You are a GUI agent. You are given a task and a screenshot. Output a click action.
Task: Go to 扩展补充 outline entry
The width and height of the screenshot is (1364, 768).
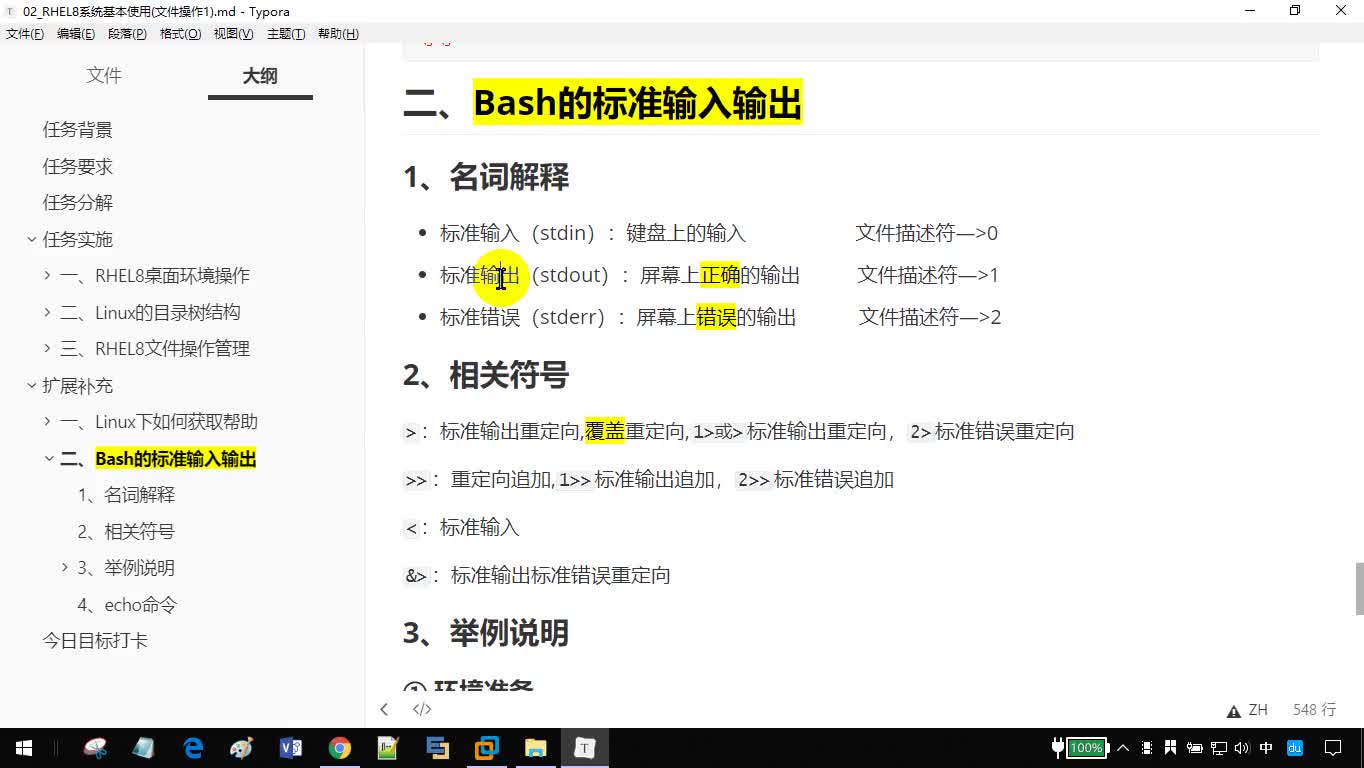[x=77, y=385]
